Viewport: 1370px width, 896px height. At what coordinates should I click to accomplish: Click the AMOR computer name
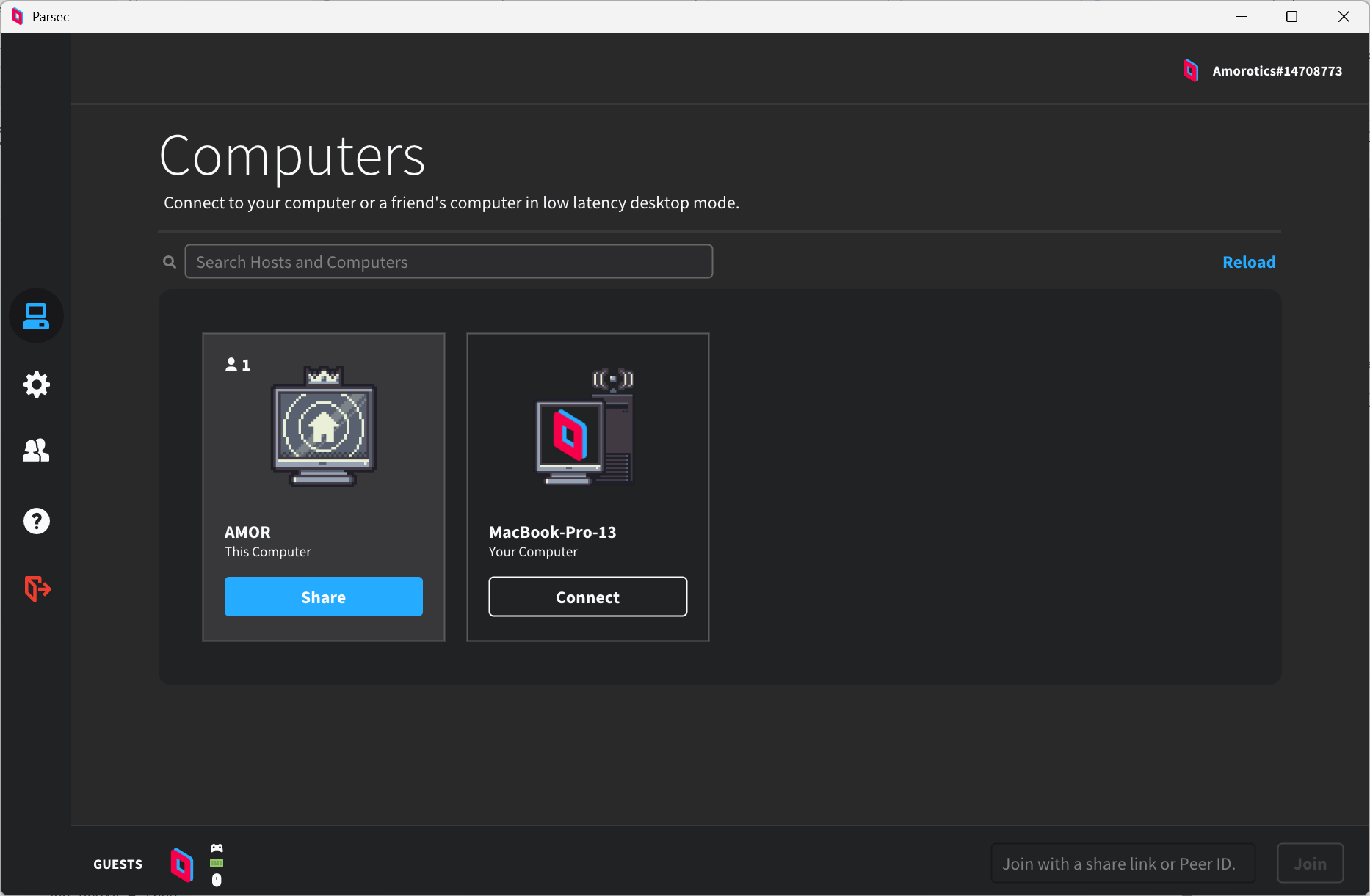(x=247, y=532)
